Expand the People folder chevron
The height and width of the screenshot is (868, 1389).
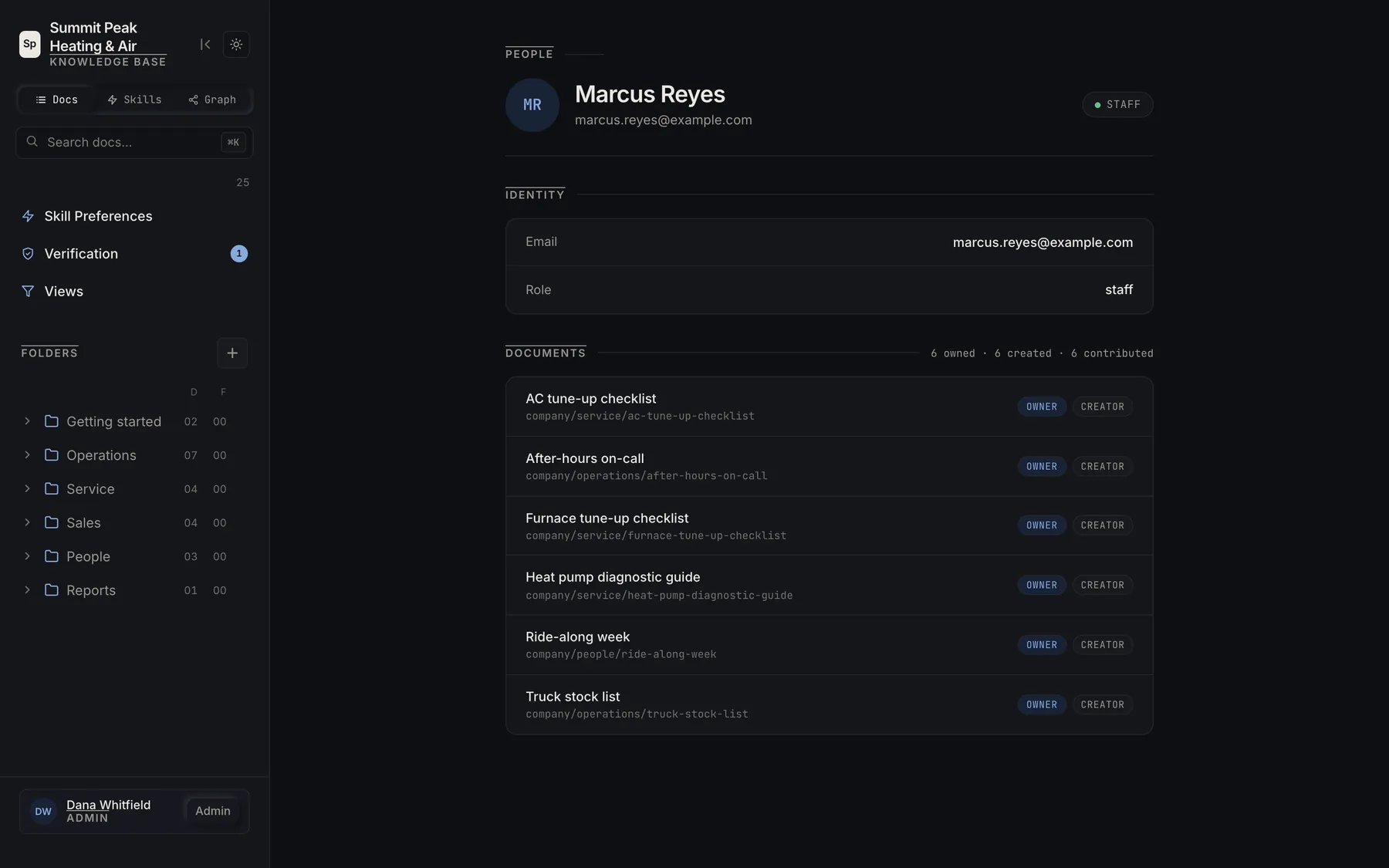(x=27, y=556)
